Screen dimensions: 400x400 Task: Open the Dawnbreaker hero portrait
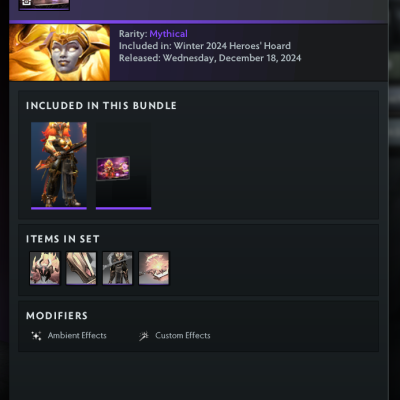[x=59, y=53]
